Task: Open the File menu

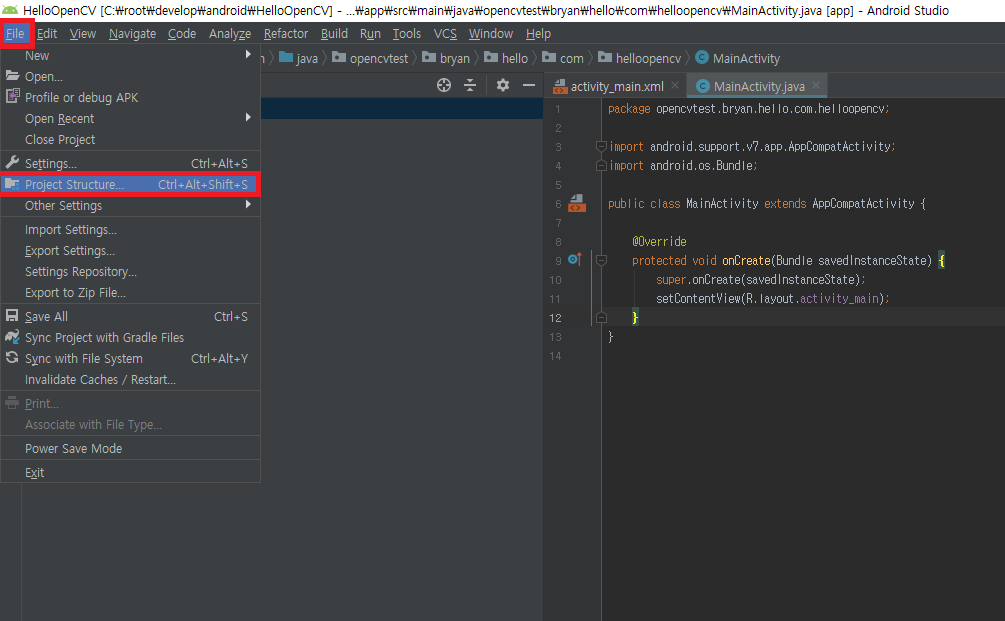Action: [15, 33]
